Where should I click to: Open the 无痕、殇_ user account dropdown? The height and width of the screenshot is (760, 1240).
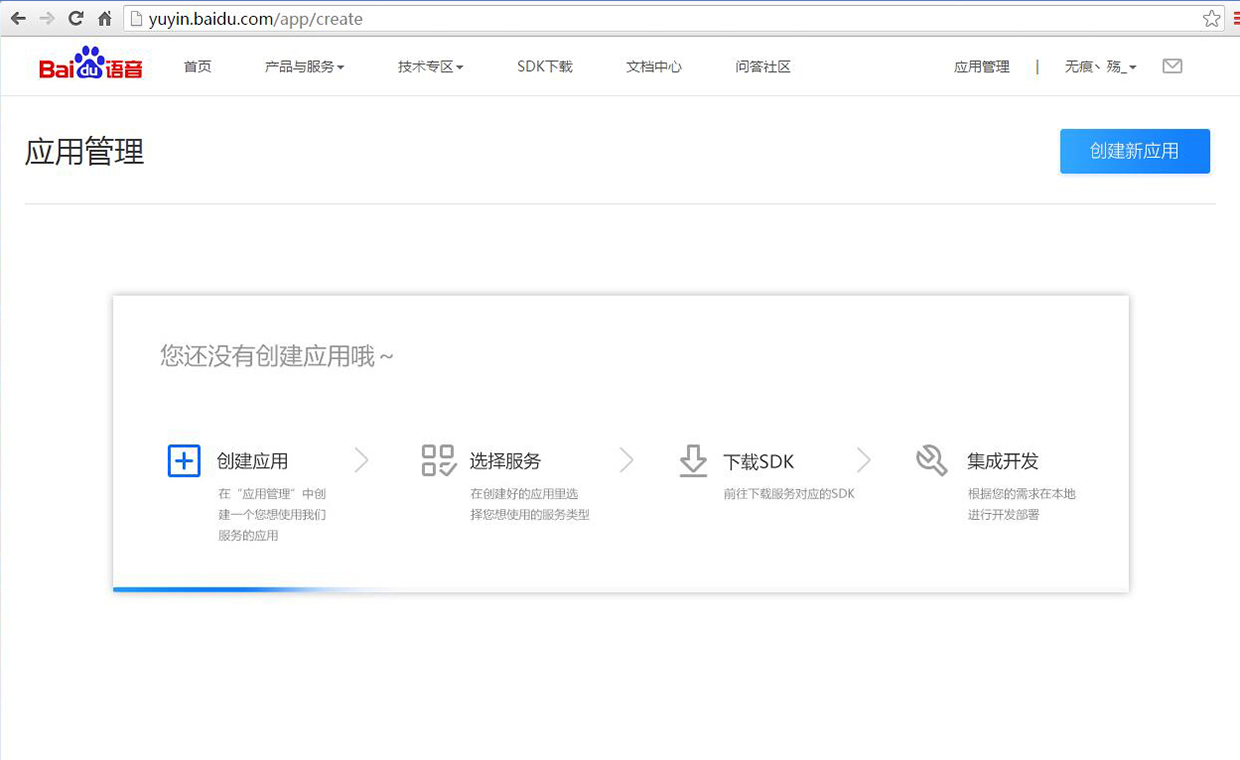tap(1100, 67)
